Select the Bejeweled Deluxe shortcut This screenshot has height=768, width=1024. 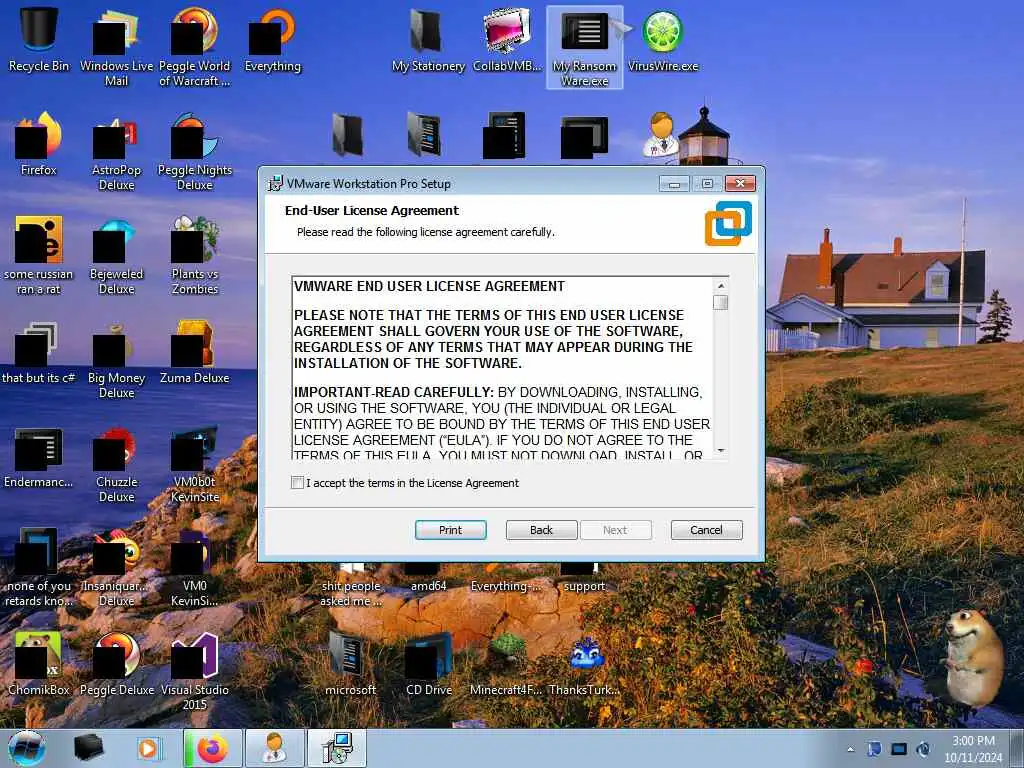116,255
